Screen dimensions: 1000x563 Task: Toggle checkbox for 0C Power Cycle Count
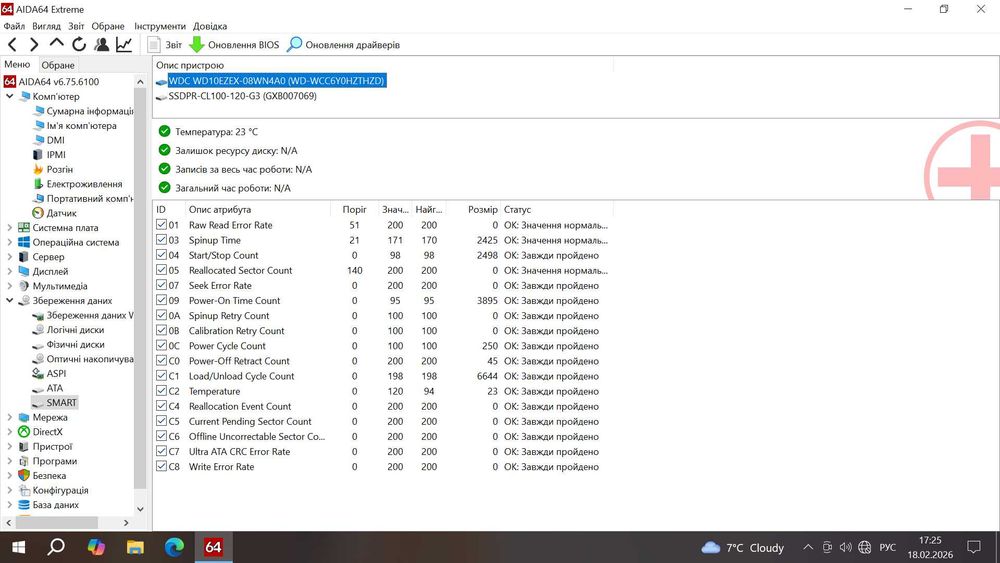coord(161,346)
